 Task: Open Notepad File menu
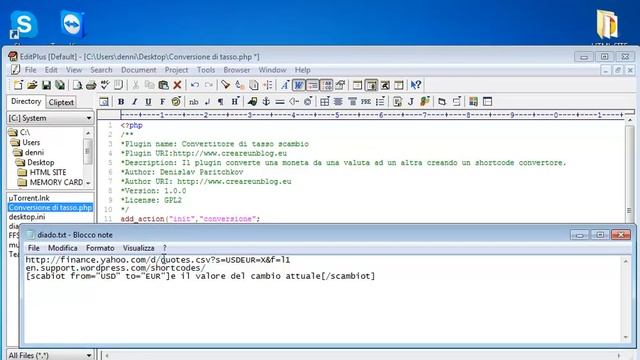pyautogui.click(x=33, y=248)
